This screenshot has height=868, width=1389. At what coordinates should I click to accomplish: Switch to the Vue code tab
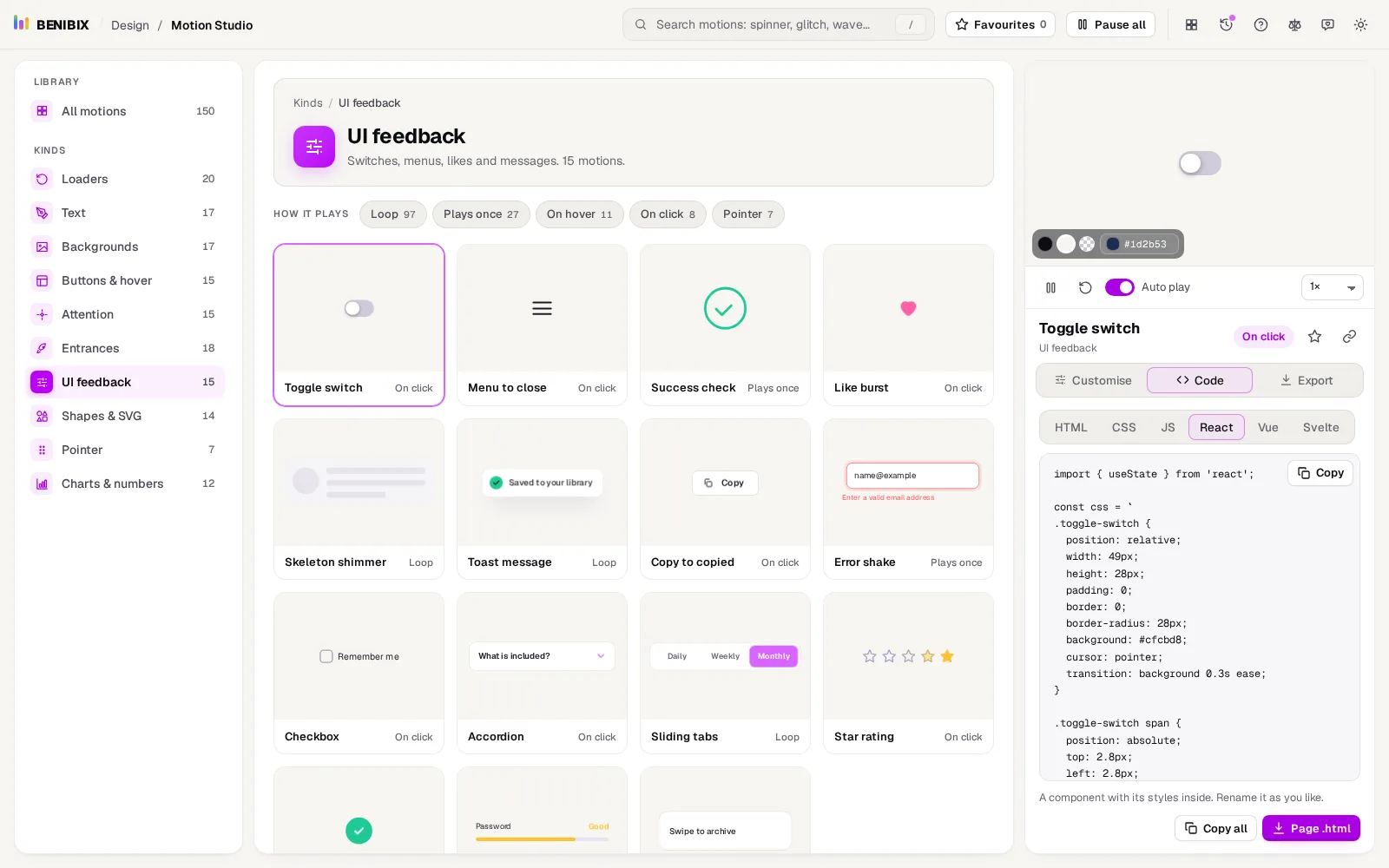[x=1268, y=427]
